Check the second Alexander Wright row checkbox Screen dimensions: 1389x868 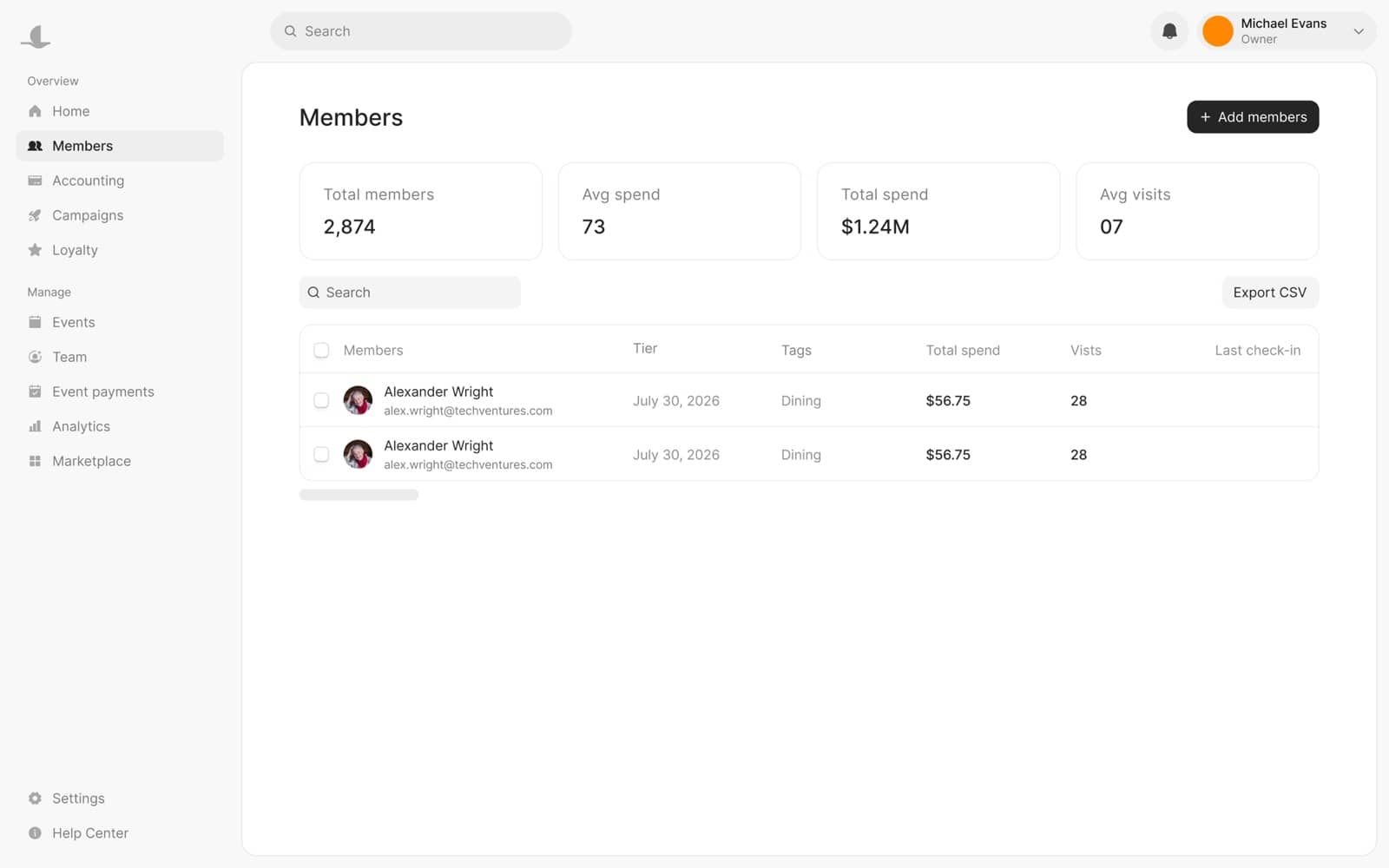[x=321, y=454]
